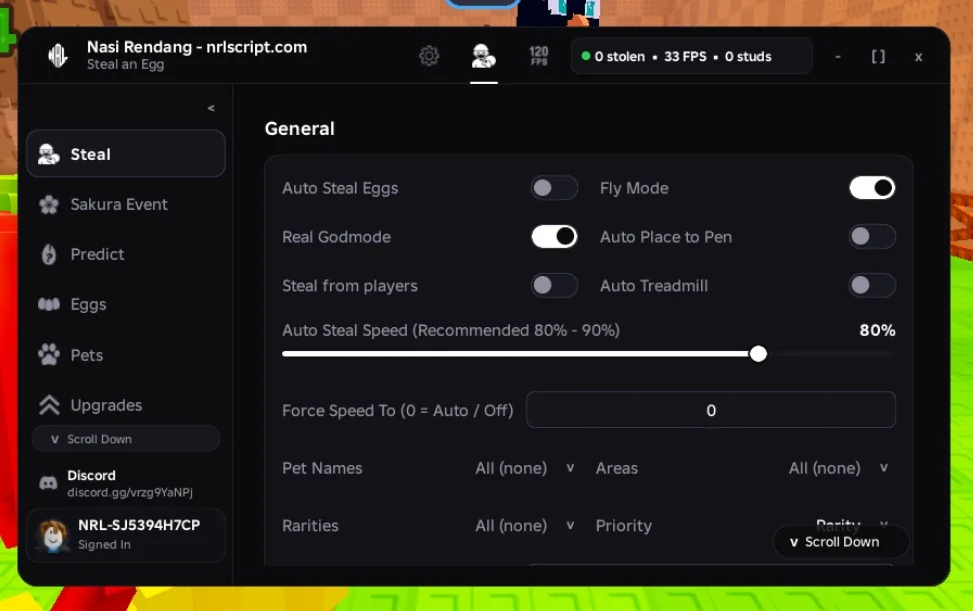The width and height of the screenshot is (973, 611).
Task: Enable the Auto Steal Eggs toggle
Action: [x=554, y=188]
